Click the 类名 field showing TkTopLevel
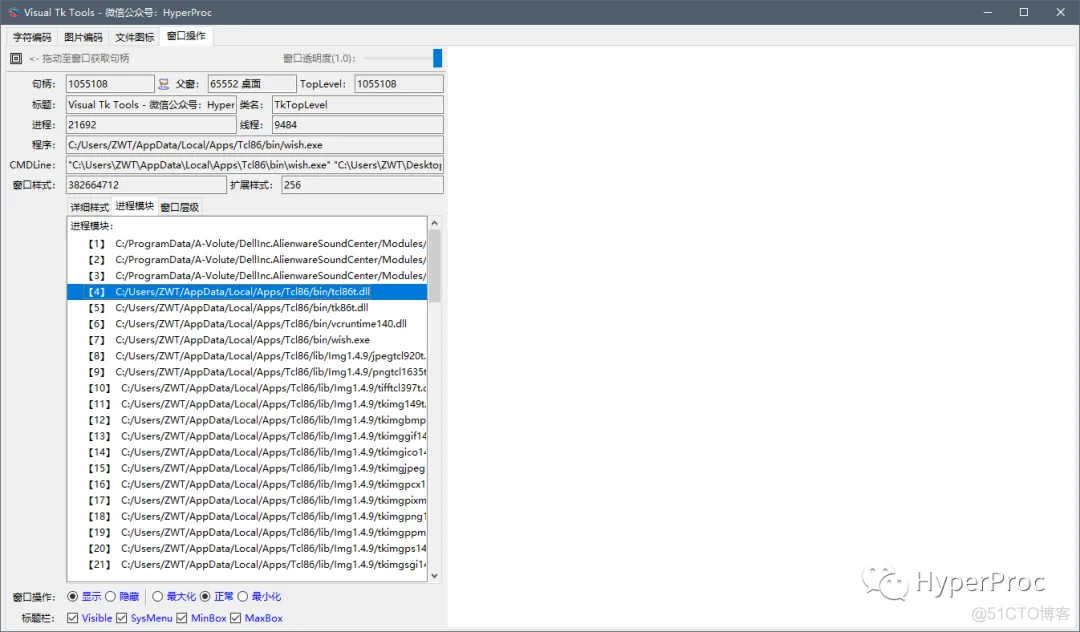1080x632 pixels. [357, 105]
